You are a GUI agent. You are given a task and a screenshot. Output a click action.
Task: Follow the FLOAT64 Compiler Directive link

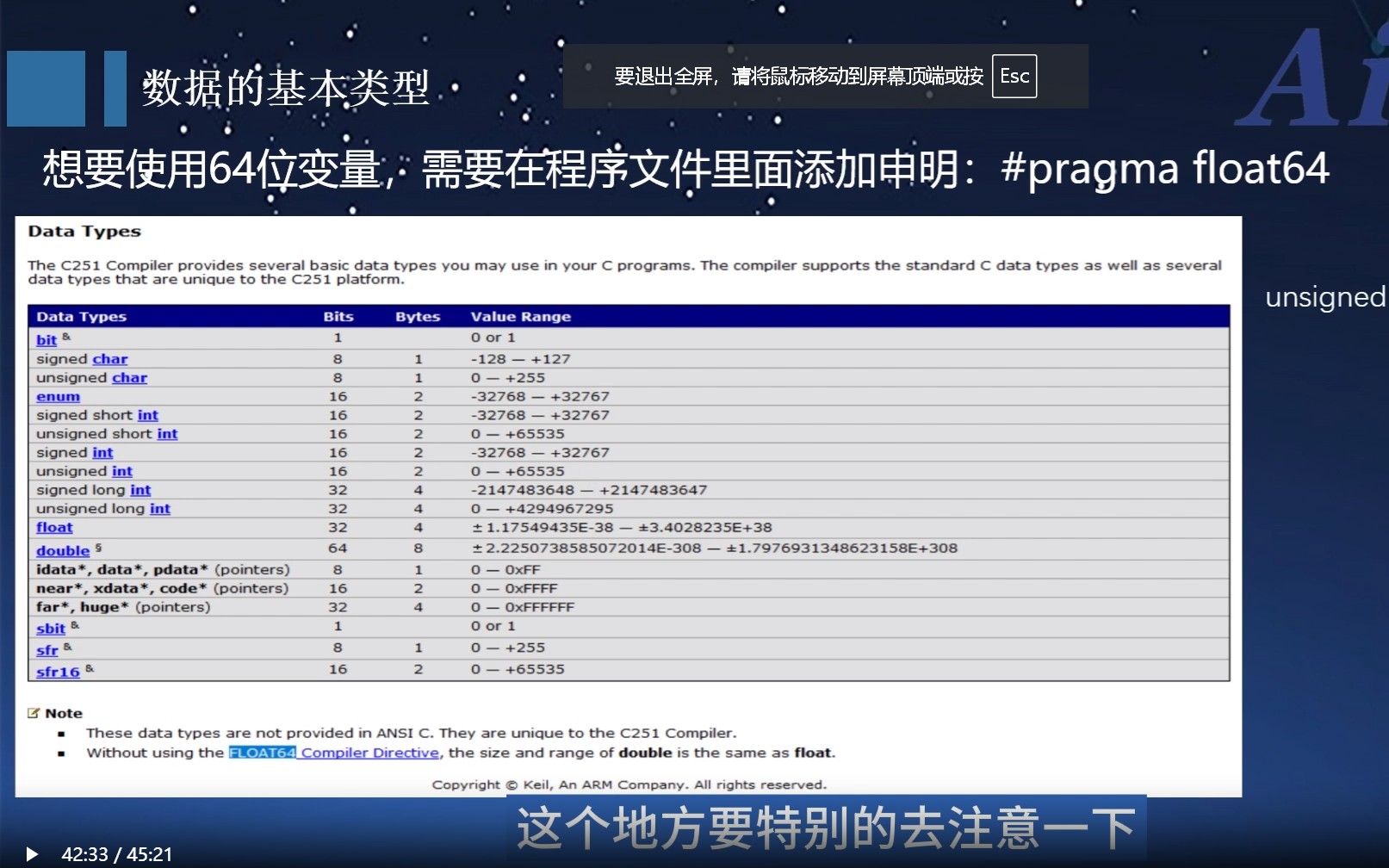pyautogui.click(x=334, y=753)
